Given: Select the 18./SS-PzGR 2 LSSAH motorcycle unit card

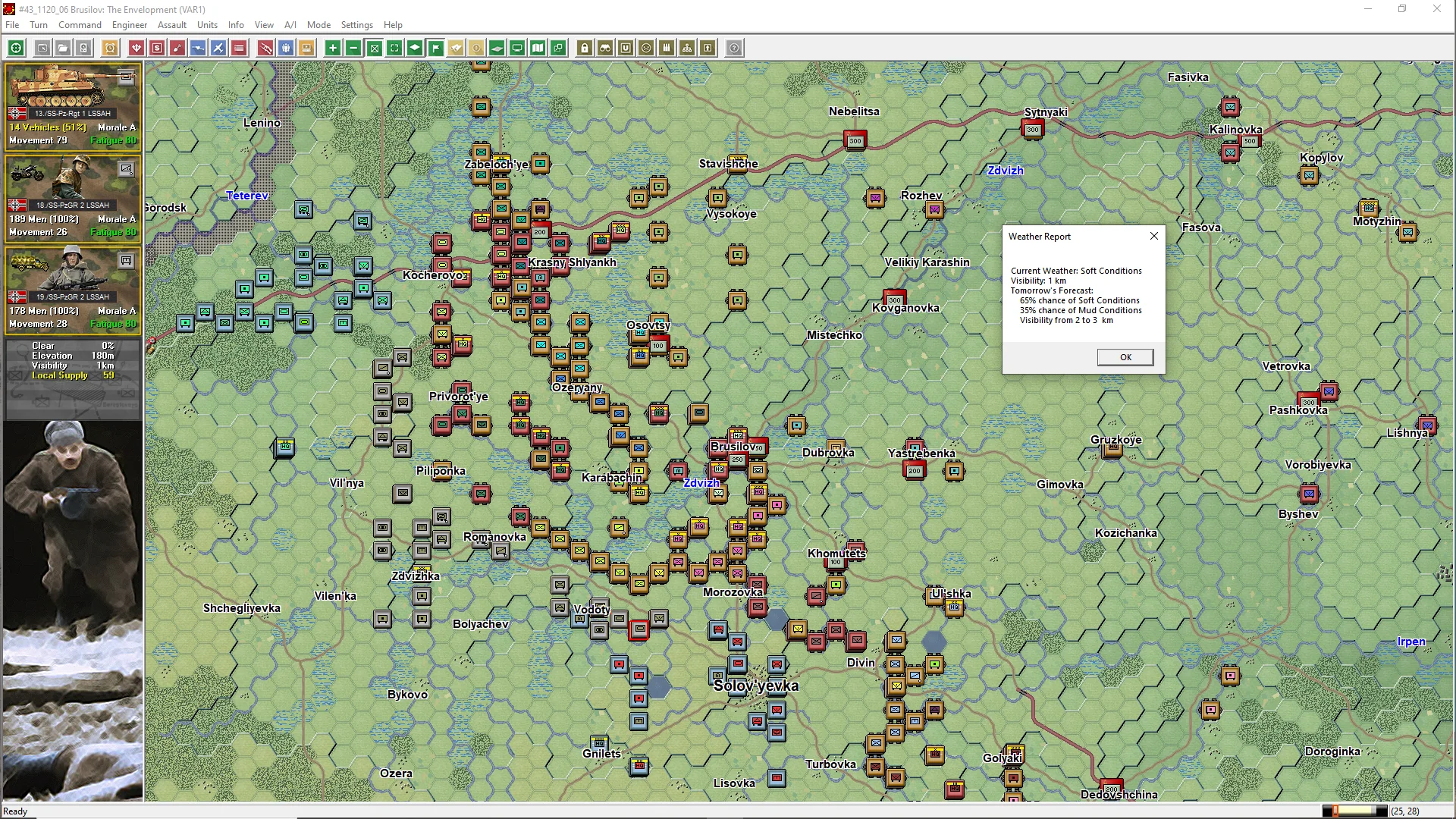Looking at the screenshot, I should tap(73, 199).
